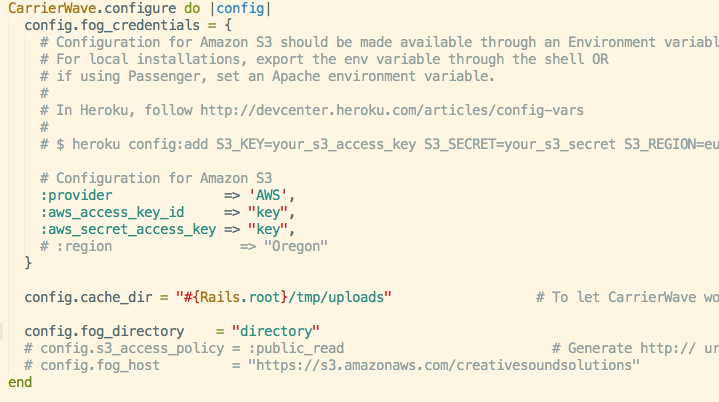
Task: Click the heroku config:add command comment
Action: tap(379, 144)
